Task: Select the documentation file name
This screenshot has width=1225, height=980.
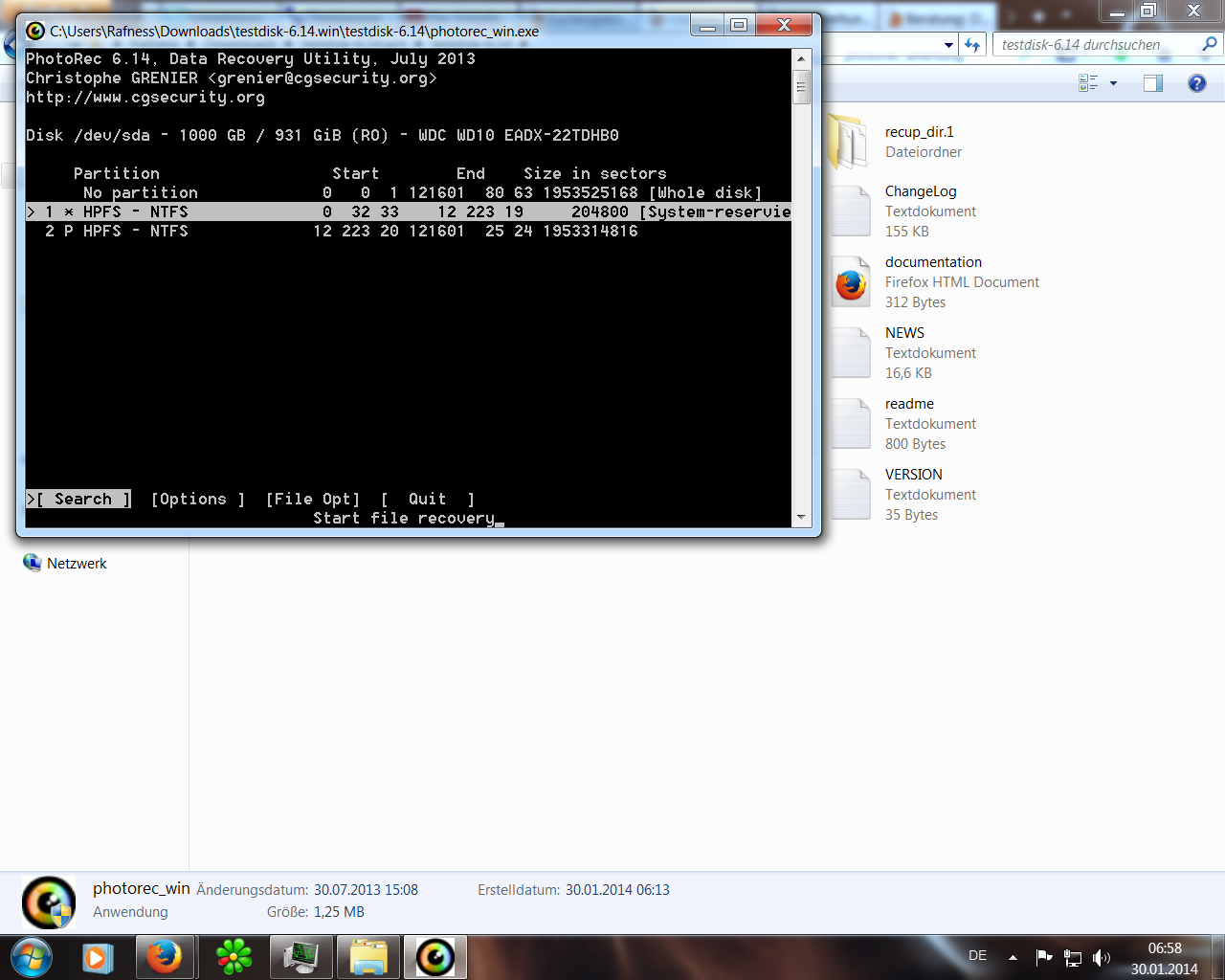Action: click(x=933, y=262)
